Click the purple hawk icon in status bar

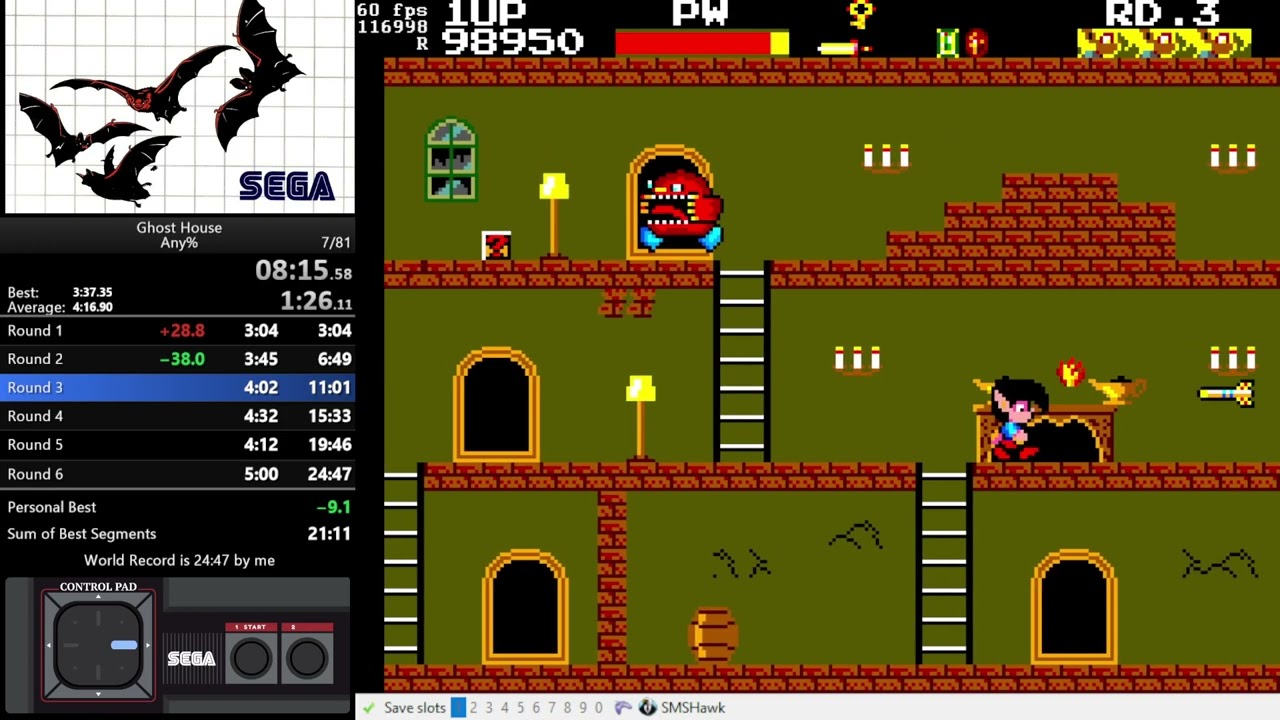click(624, 708)
